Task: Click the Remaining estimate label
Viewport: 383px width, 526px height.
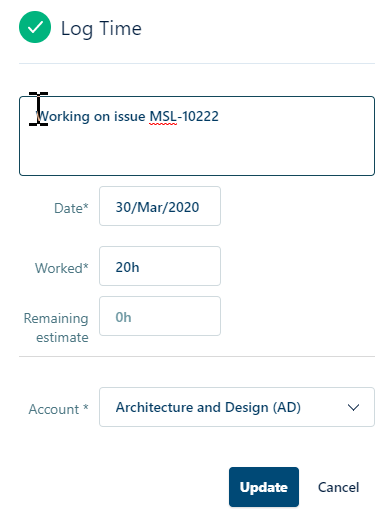Action: (x=56, y=327)
